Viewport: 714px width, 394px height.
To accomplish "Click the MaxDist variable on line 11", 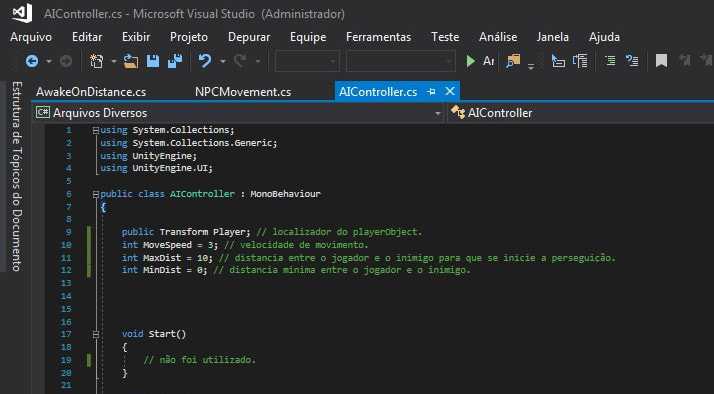I will 162,258.
